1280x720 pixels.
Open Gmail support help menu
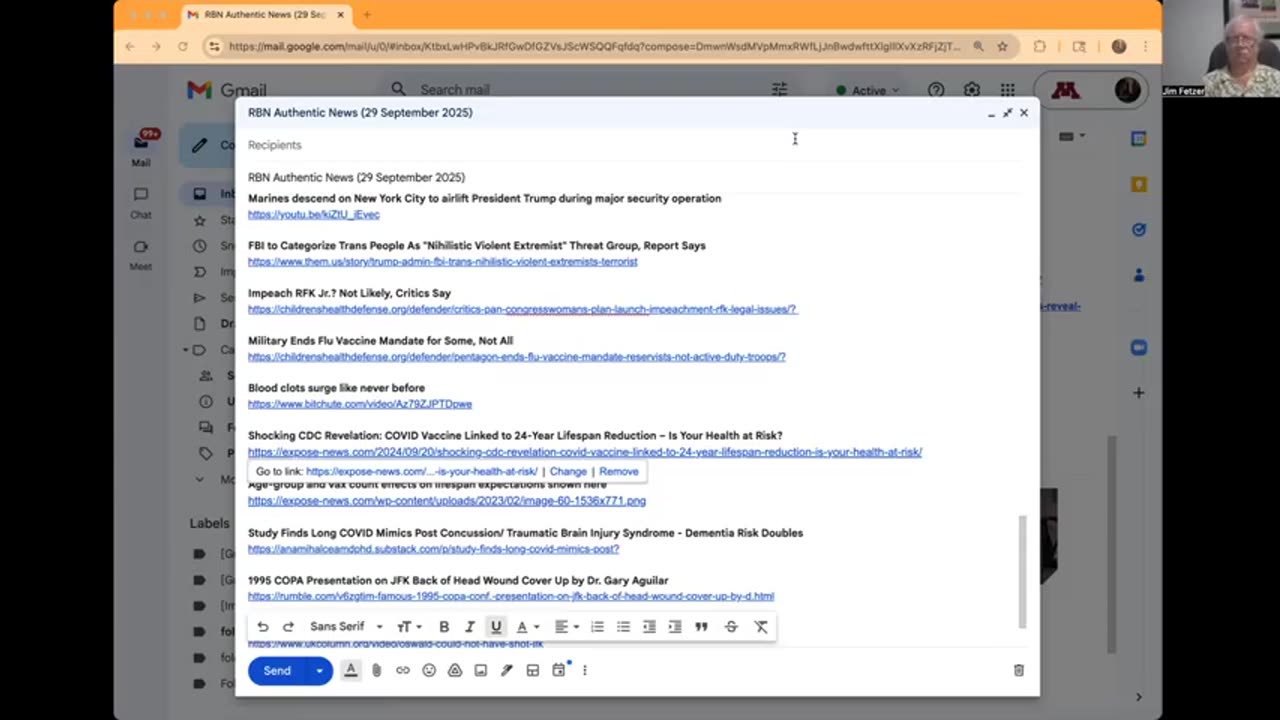pos(936,90)
